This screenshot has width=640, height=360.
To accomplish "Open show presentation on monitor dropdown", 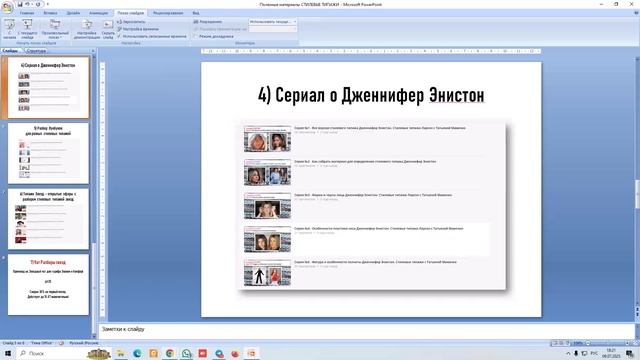I will click(x=273, y=29).
